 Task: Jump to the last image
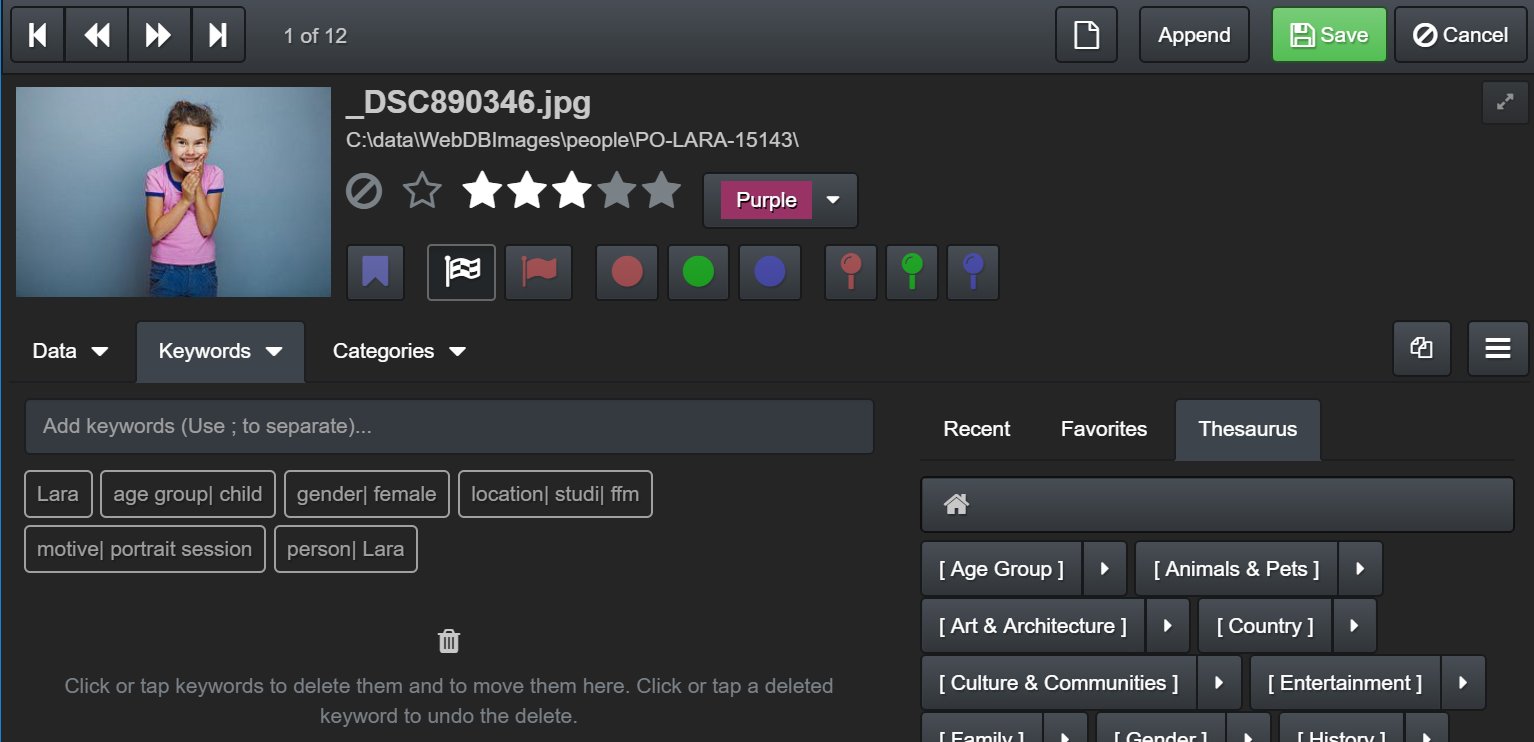[218, 35]
